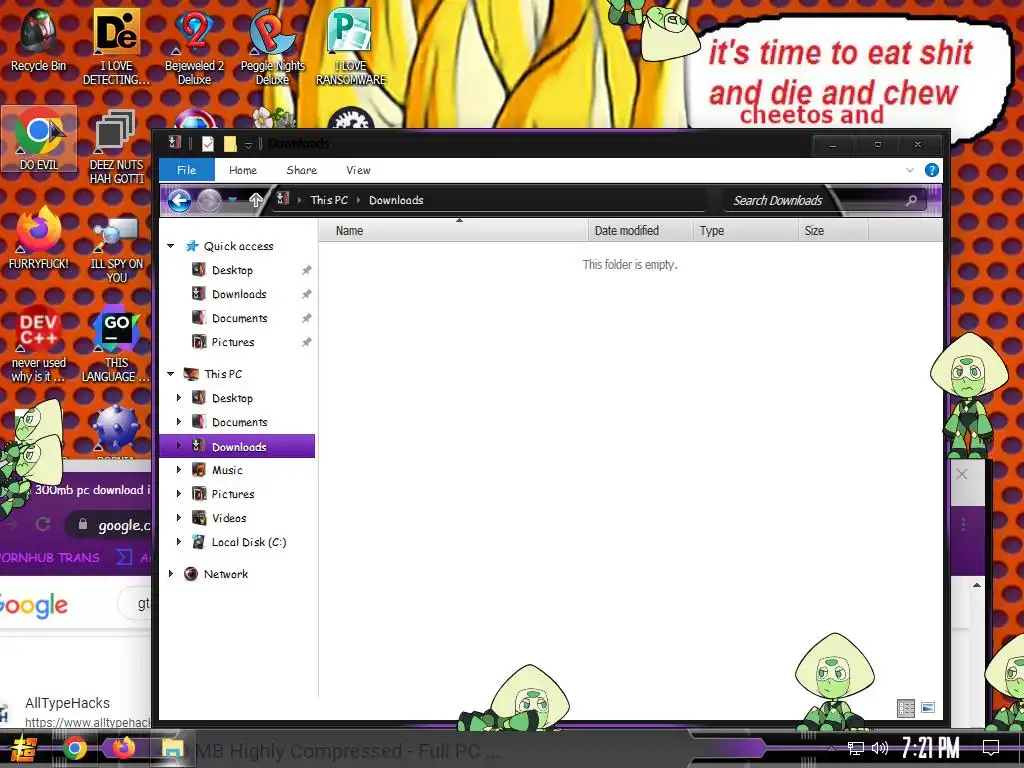Click the File Explorer taskbar icon
This screenshot has height=768, width=1024.
pyautogui.click(x=172, y=748)
